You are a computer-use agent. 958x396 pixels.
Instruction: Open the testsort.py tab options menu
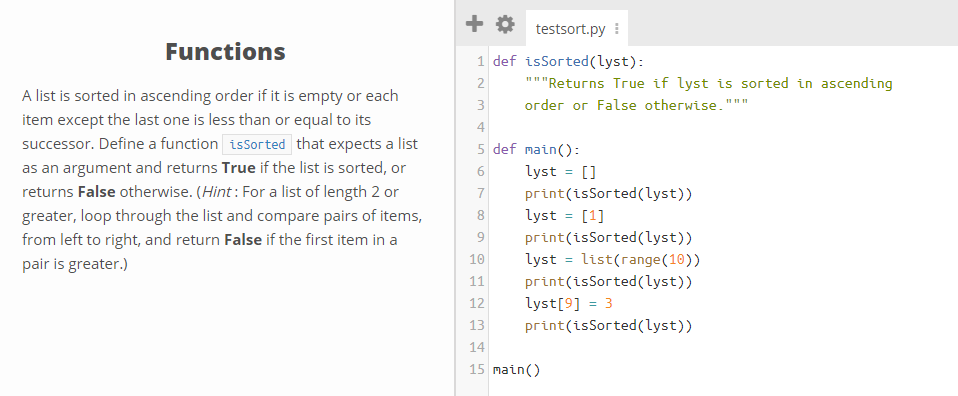[617, 29]
